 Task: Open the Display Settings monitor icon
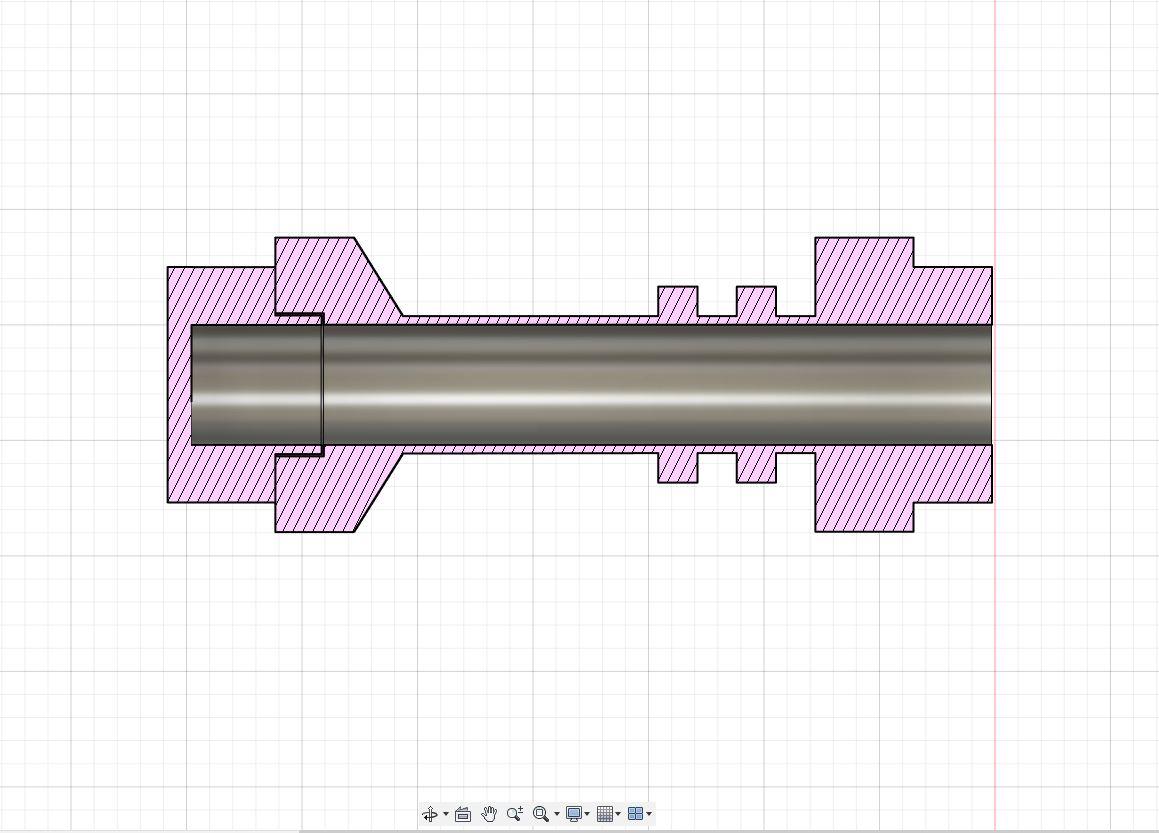click(574, 815)
